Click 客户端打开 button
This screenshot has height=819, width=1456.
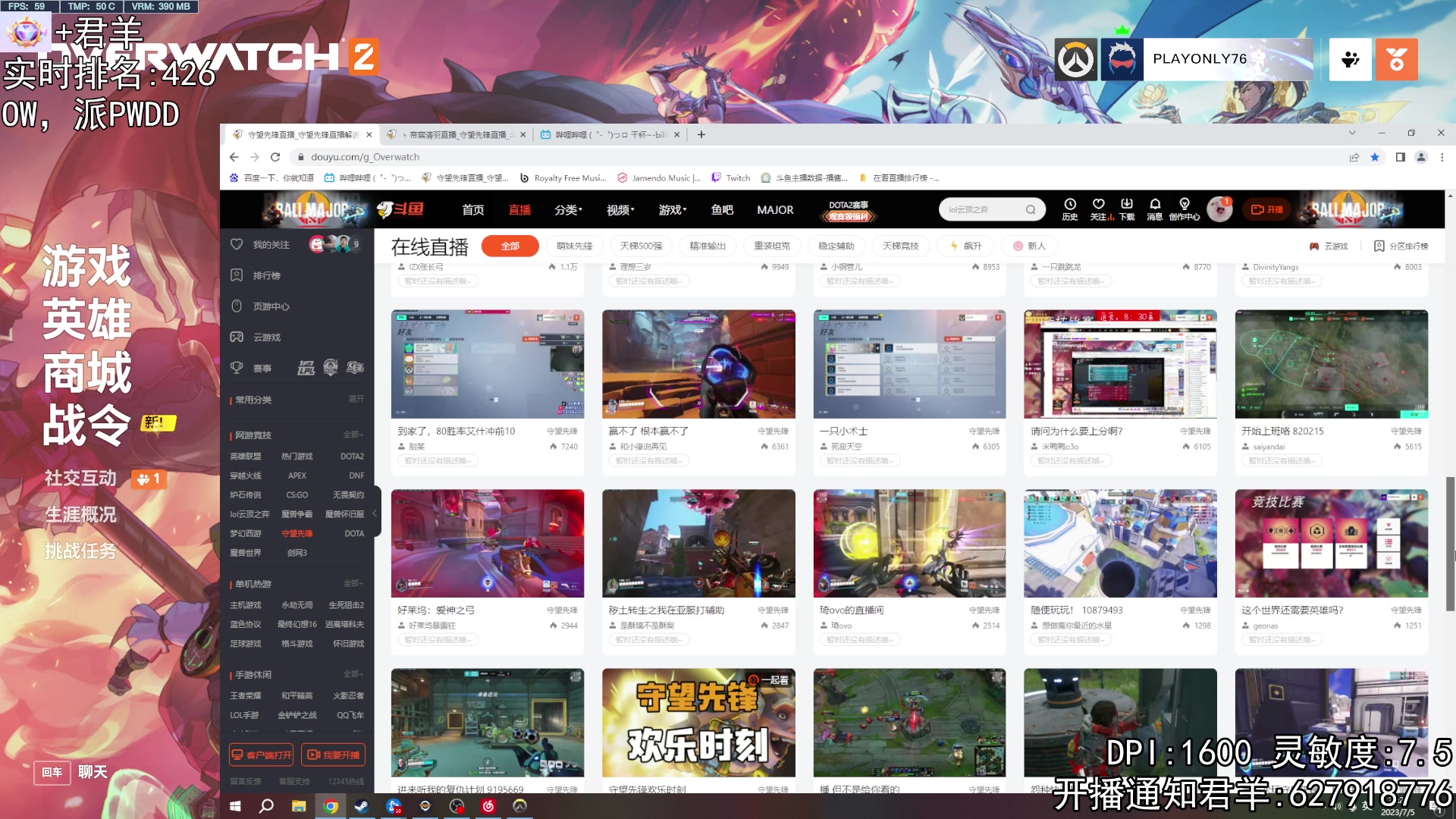(x=262, y=755)
